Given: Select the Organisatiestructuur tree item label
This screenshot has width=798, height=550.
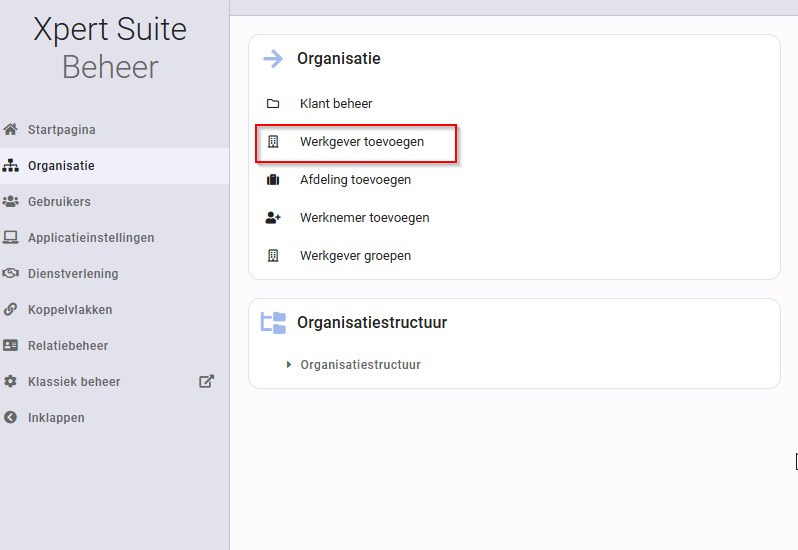Looking at the screenshot, I should point(360,365).
